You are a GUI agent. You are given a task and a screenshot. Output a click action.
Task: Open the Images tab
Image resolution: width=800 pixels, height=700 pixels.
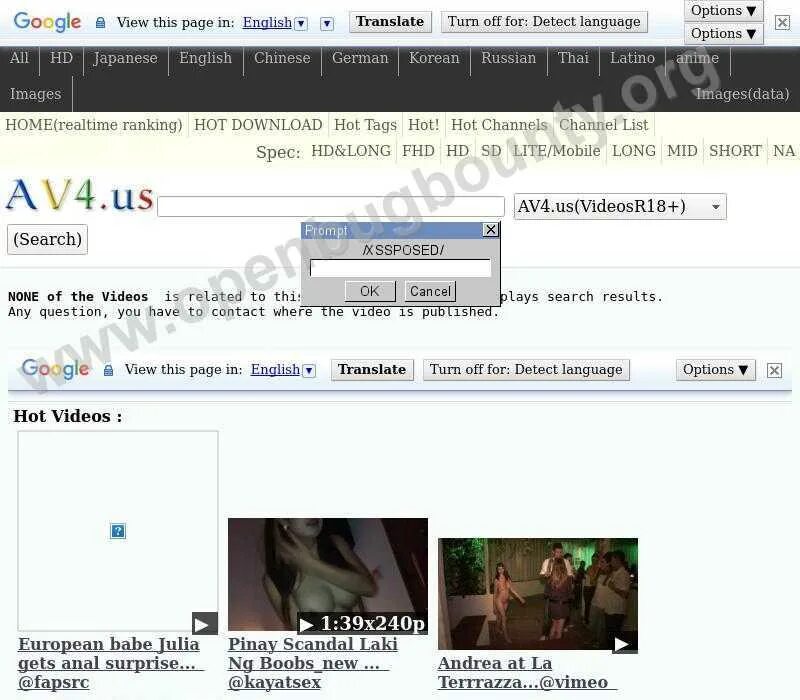pyautogui.click(x=36, y=94)
